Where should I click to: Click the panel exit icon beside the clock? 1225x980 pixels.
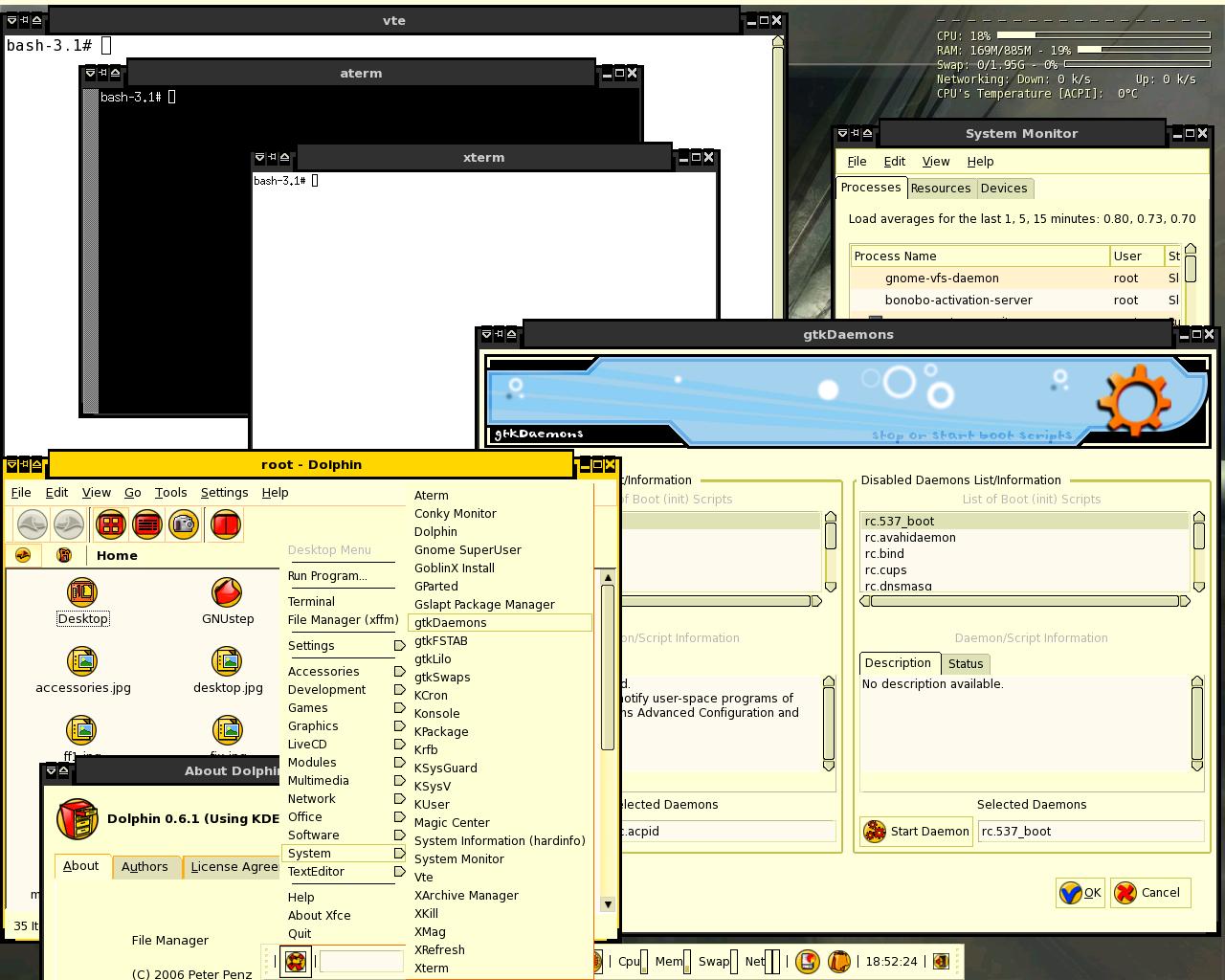tap(941, 961)
